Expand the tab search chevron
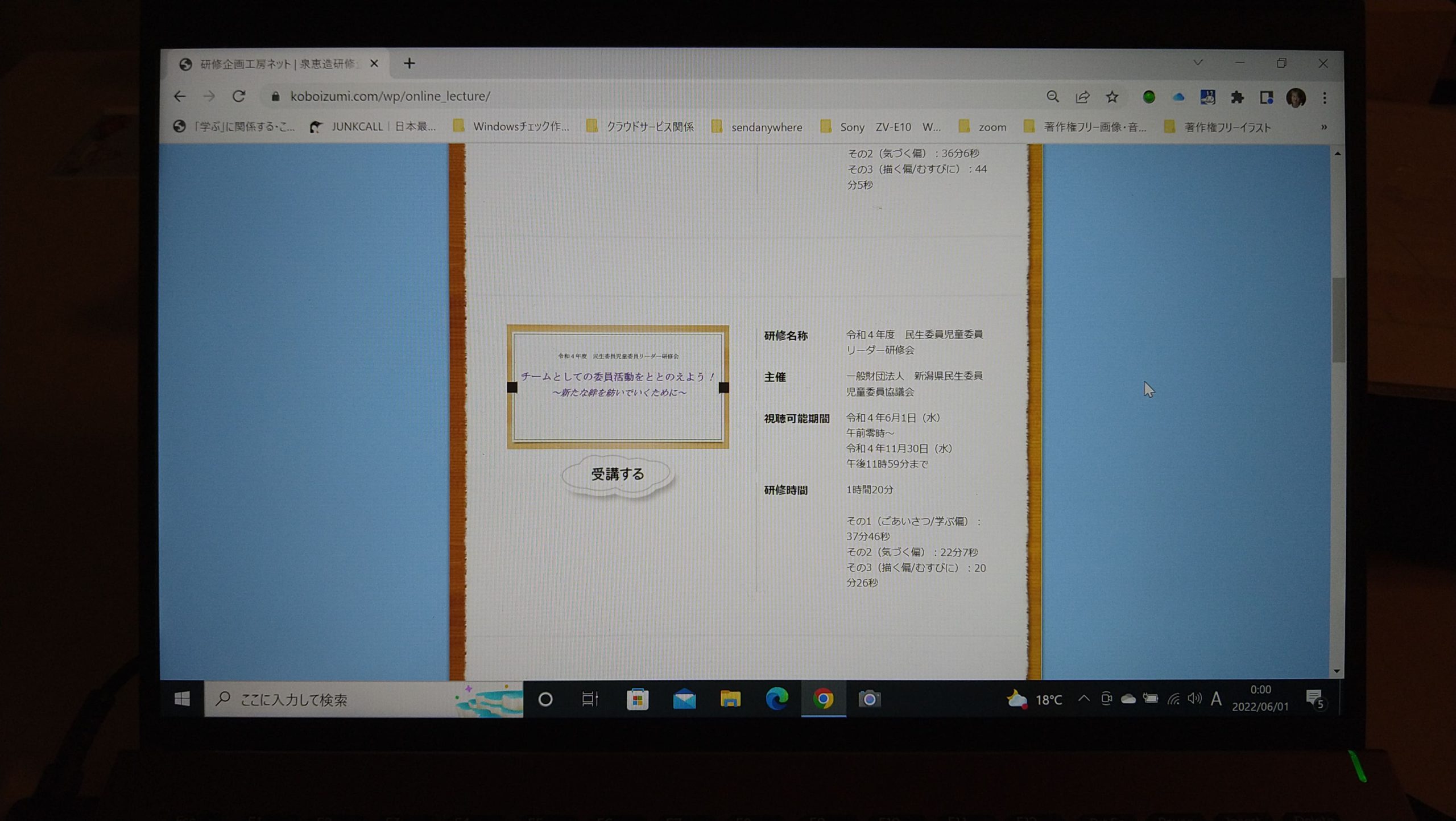The image size is (1456, 821). click(x=1198, y=63)
